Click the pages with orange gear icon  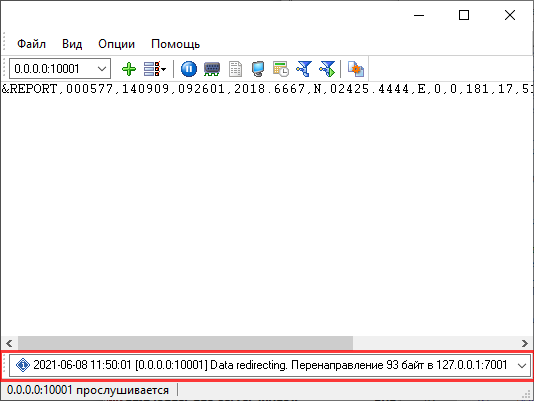click(x=356, y=69)
